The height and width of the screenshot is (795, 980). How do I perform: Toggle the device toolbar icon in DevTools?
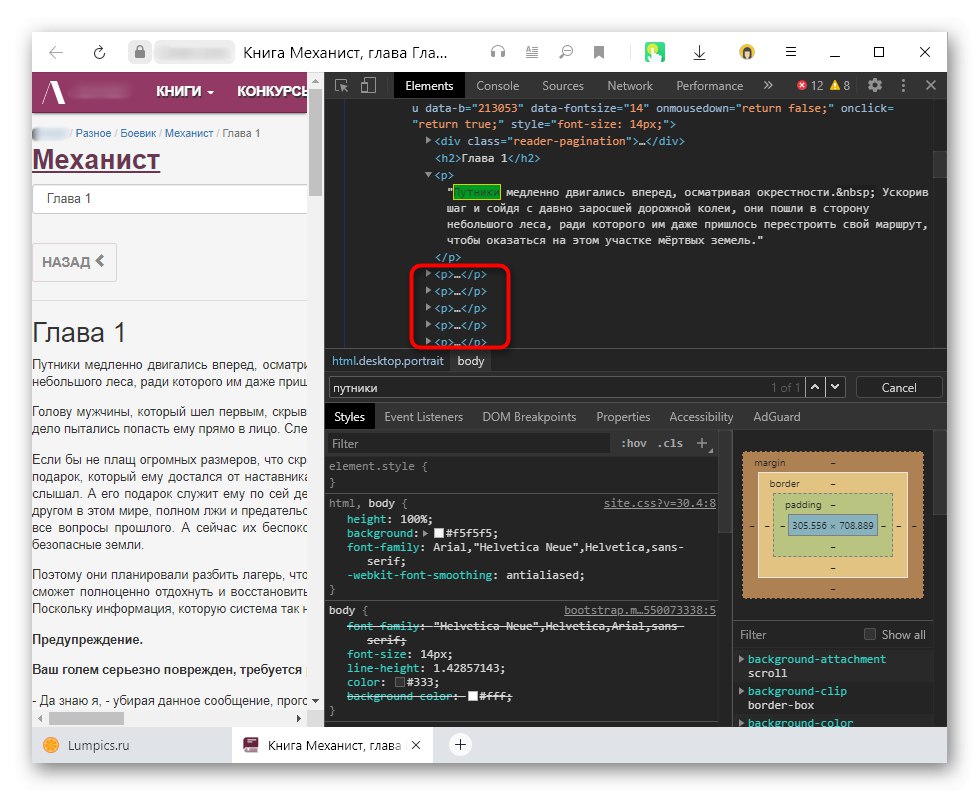click(368, 86)
